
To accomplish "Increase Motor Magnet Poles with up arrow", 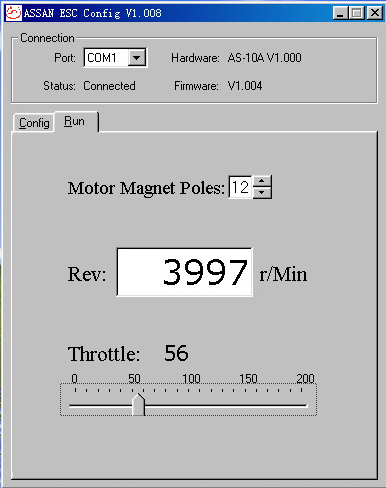I will 262,181.
